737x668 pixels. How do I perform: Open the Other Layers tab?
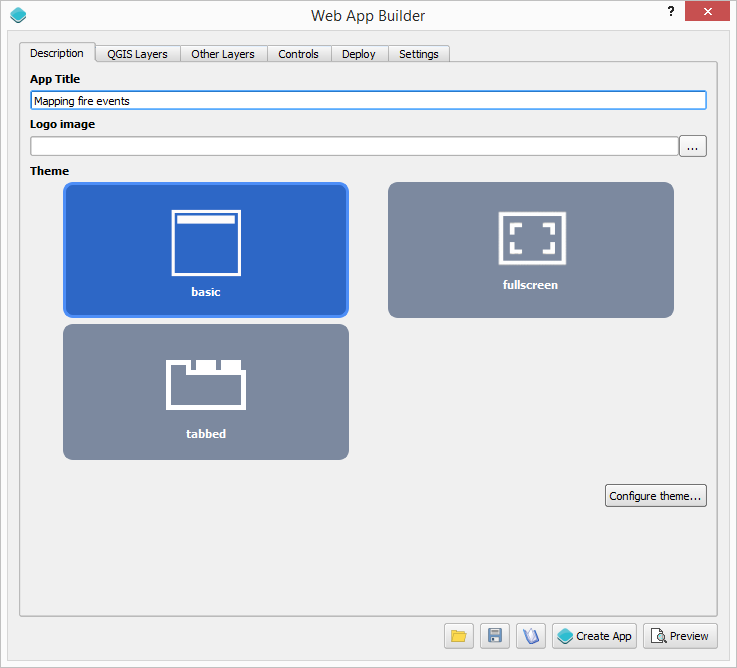pyautogui.click(x=223, y=54)
